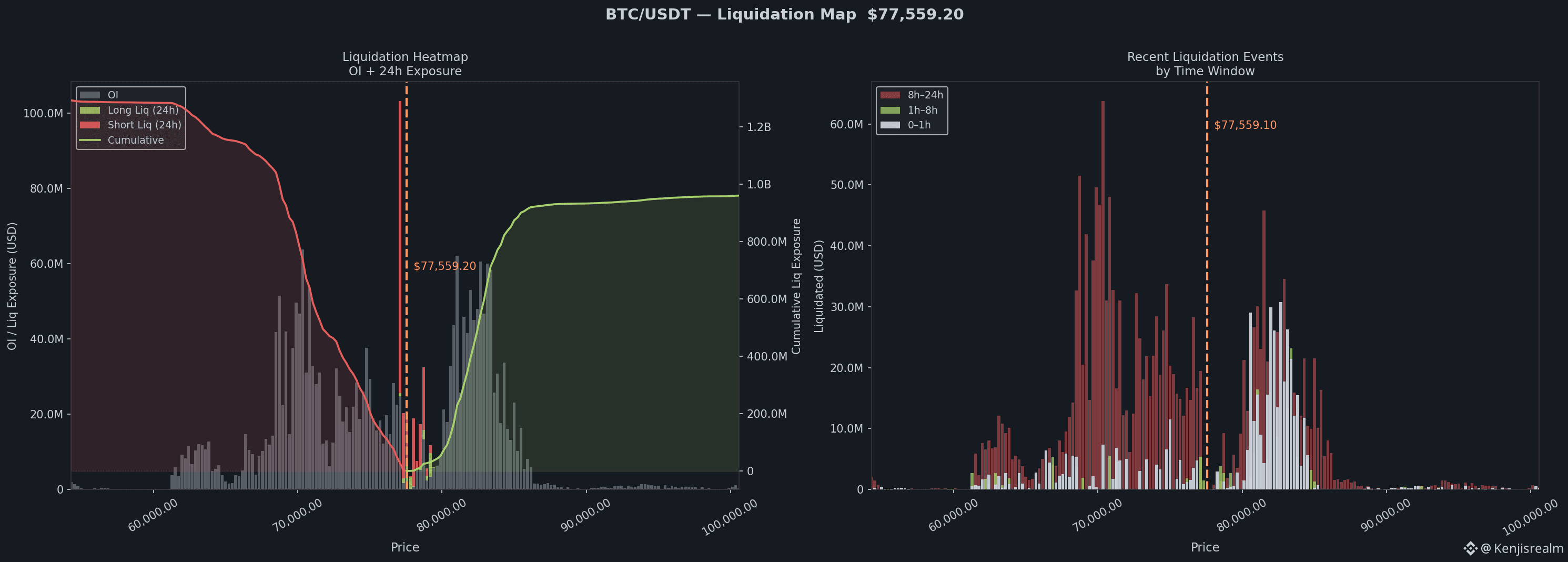
Task: Click the 800.0M tick on the cumulative axis
Action: [767, 242]
